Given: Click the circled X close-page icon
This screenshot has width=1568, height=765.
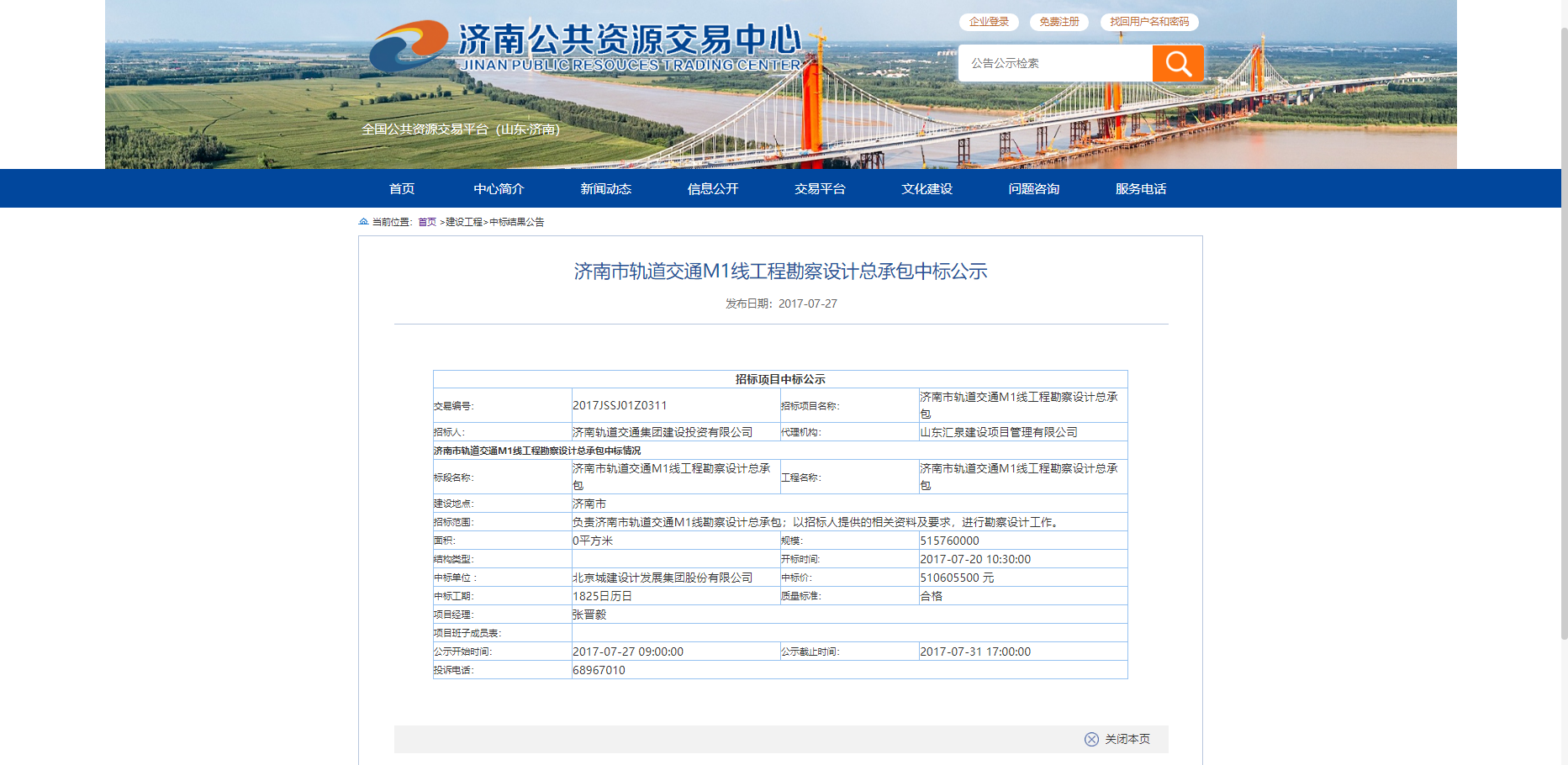Looking at the screenshot, I should (1091, 739).
